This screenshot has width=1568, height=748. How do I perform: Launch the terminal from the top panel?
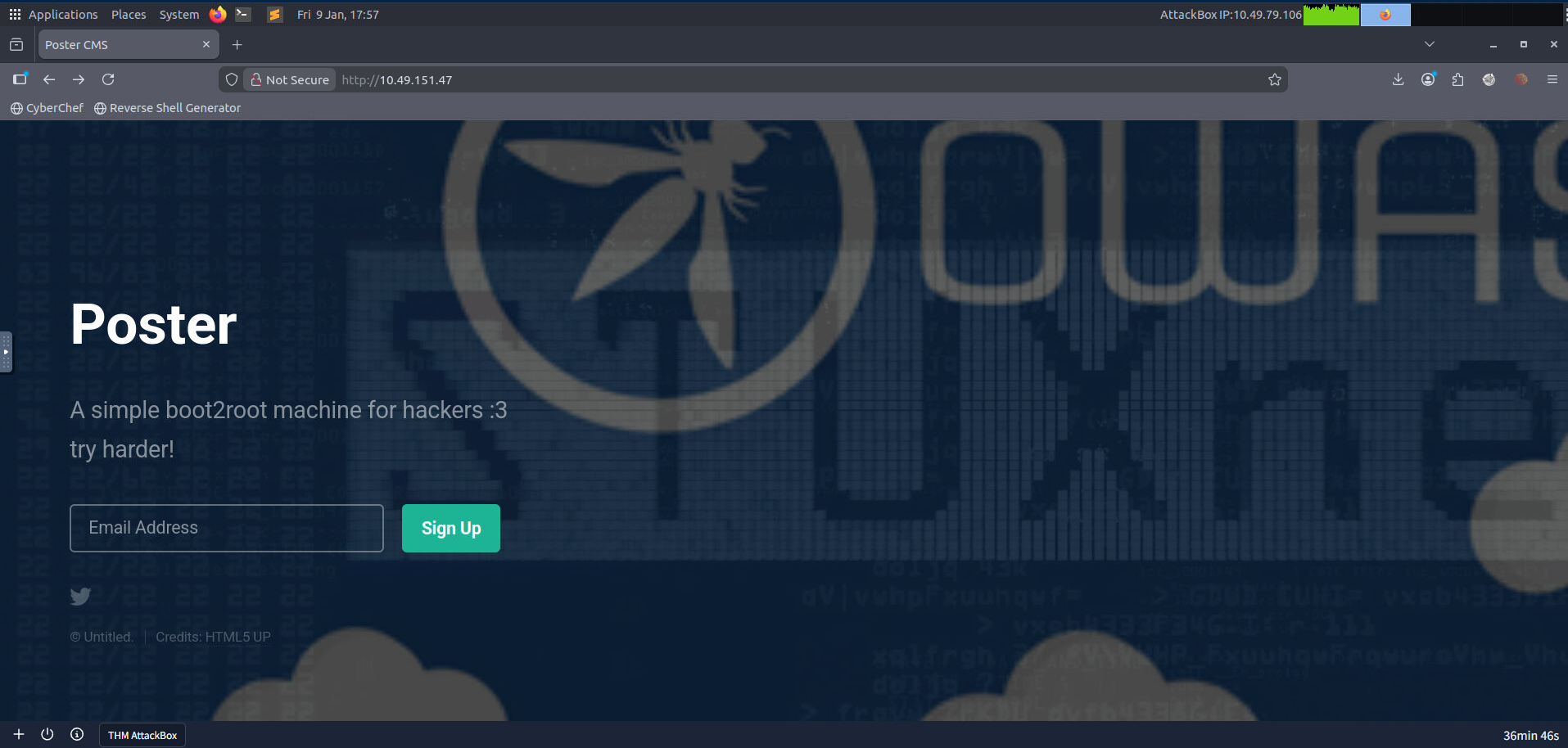coord(243,14)
